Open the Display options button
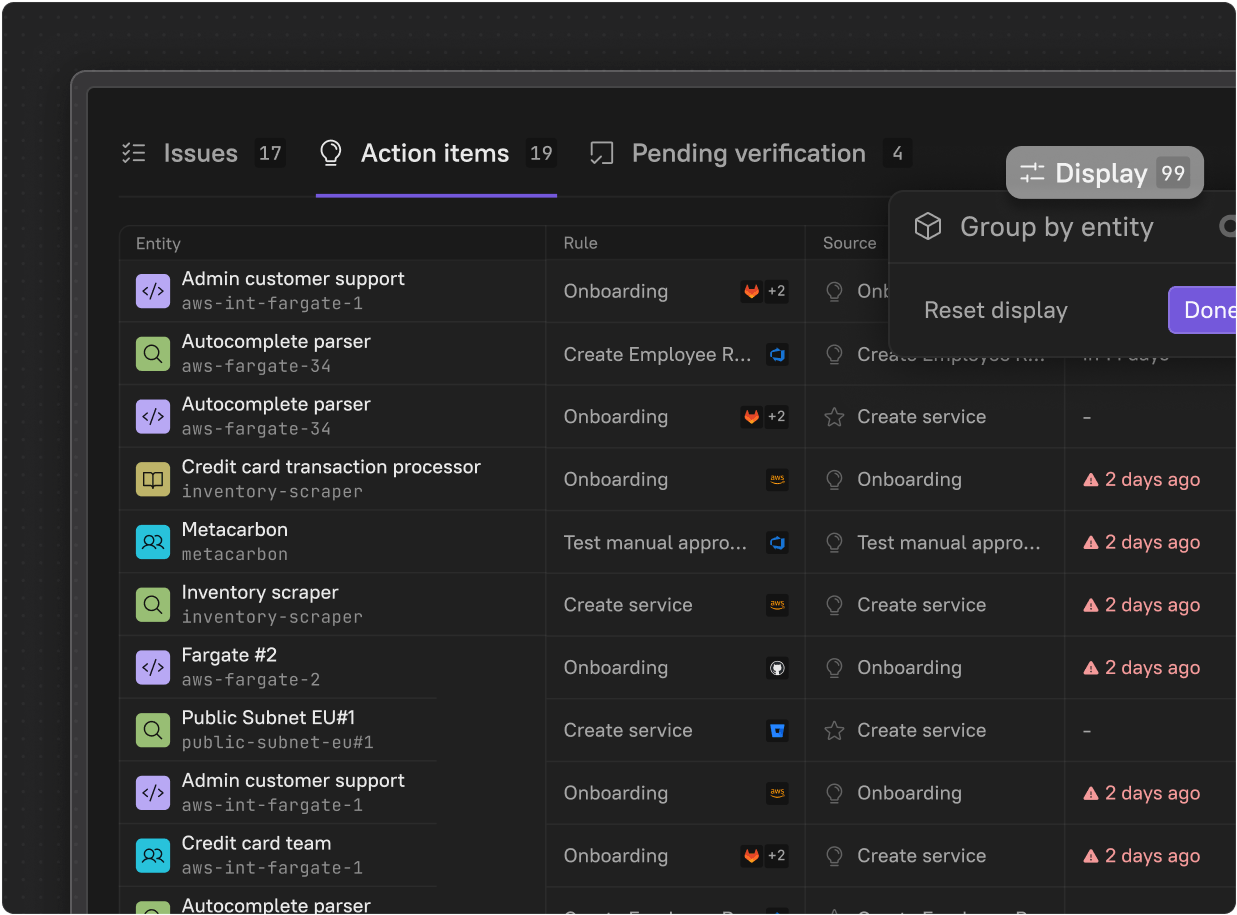1237x915 pixels. click(1104, 173)
